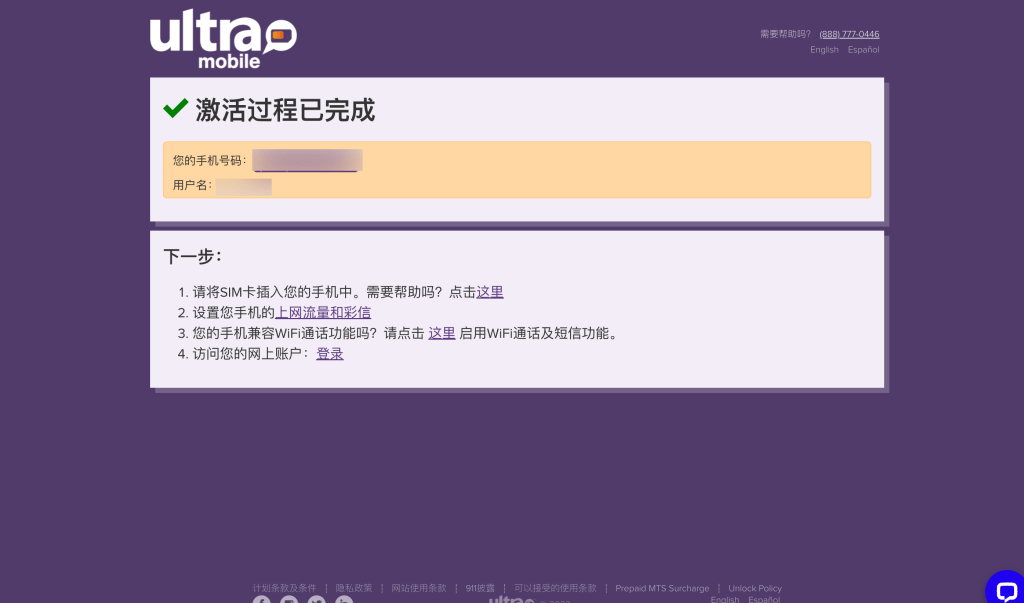The image size is (1024, 603).
Task: Open 计划条款及条件 footer link
Action: pos(285,588)
